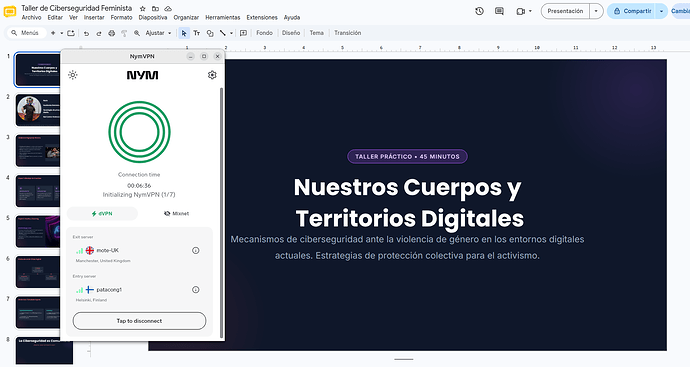Undo the last action
Image resolution: width=690 pixels, height=367 pixels.
(x=86, y=33)
